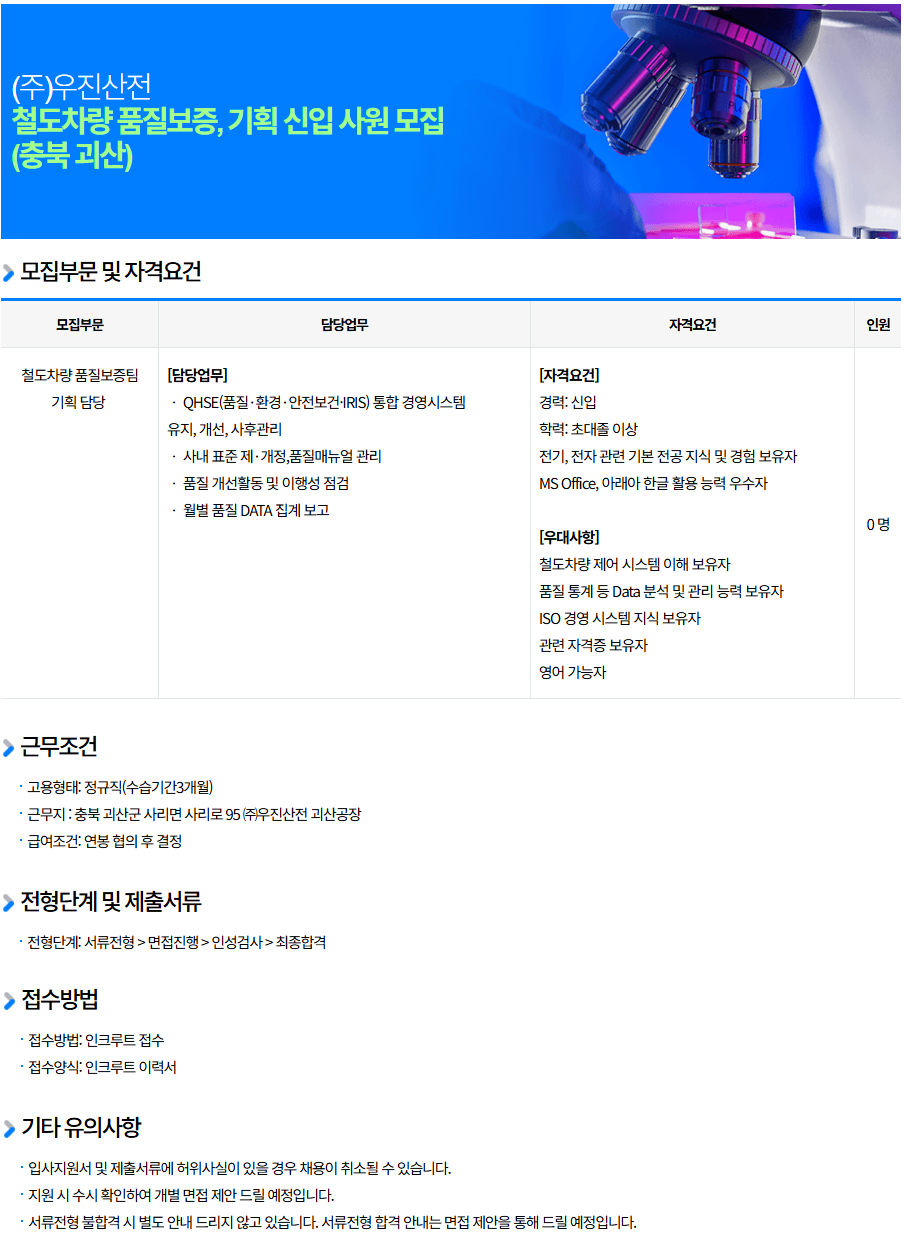
Task: Click the MS Office requirement line
Action: click(x=653, y=483)
